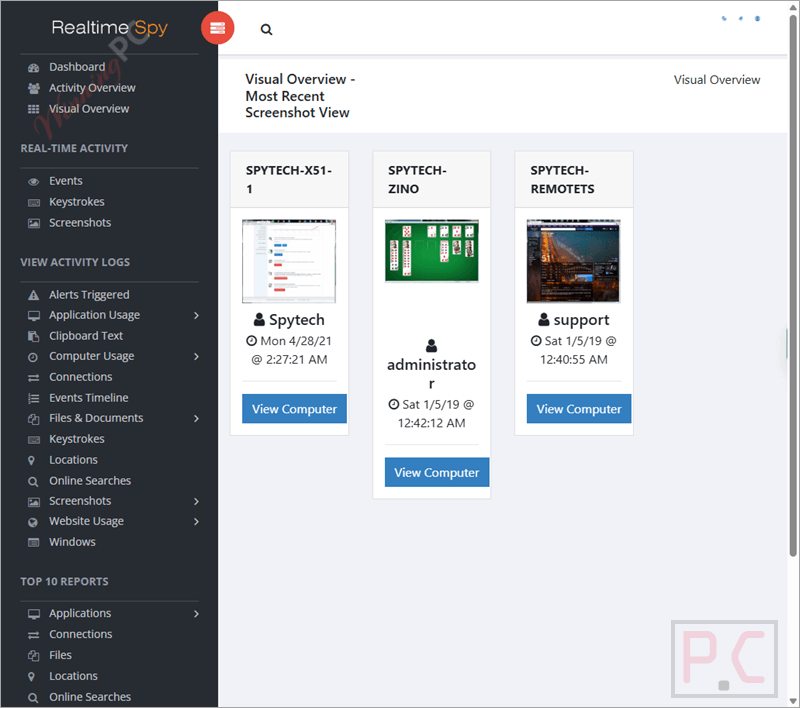The height and width of the screenshot is (708, 800).
Task: Click the Windows log entry
Action: click(x=72, y=542)
